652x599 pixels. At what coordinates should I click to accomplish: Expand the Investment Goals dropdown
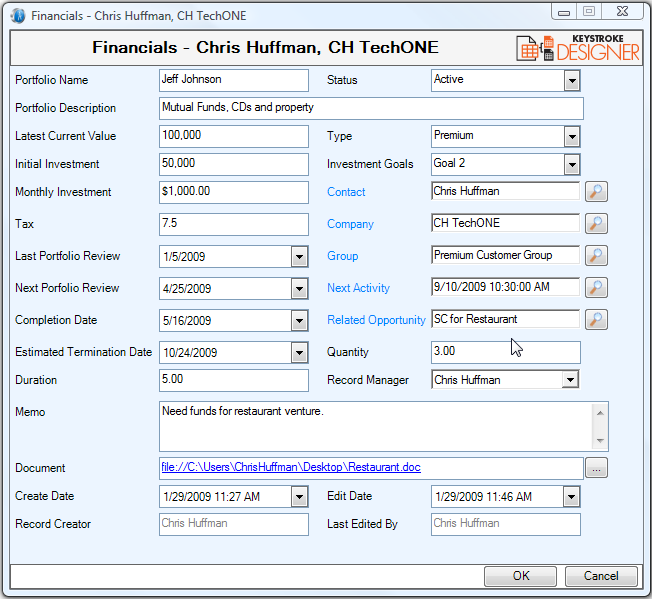pyautogui.click(x=572, y=165)
